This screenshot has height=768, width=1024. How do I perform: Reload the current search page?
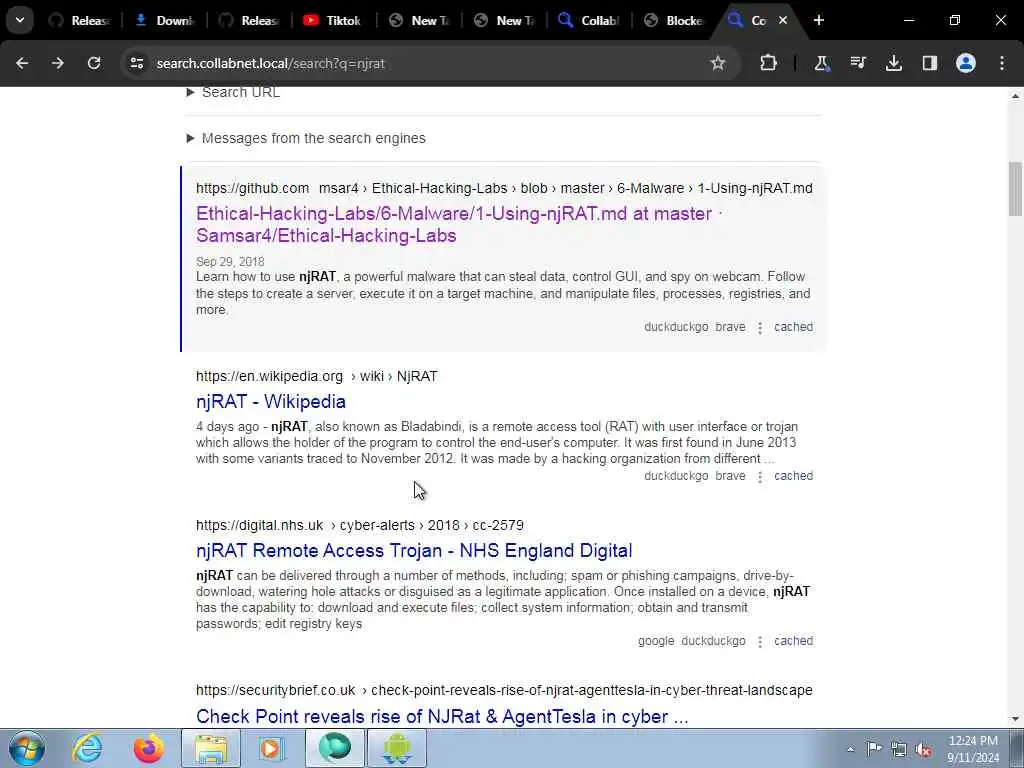click(94, 63)
